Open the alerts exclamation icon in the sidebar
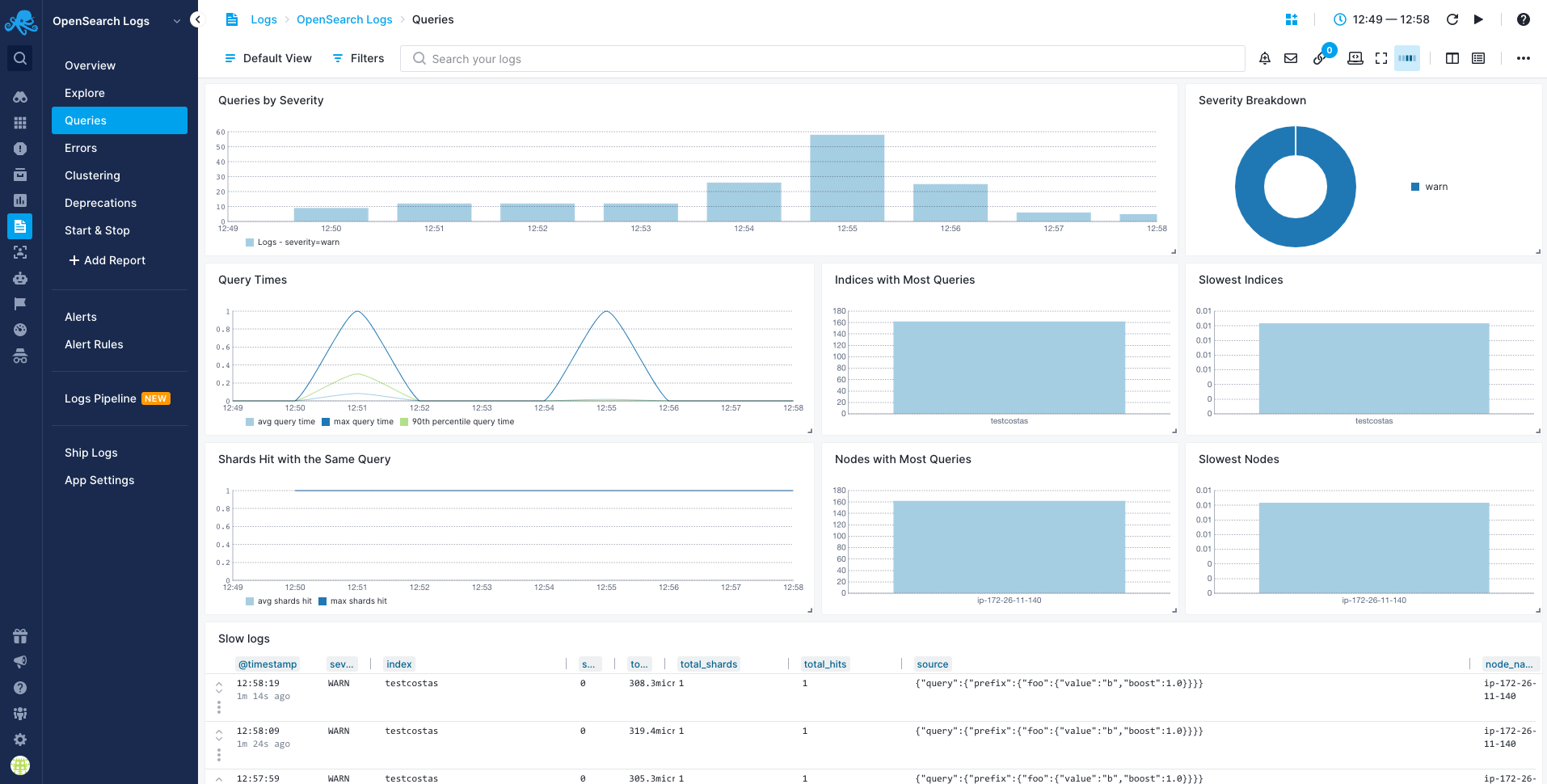The image size is (1547, 784). click(x=20, y=149)
